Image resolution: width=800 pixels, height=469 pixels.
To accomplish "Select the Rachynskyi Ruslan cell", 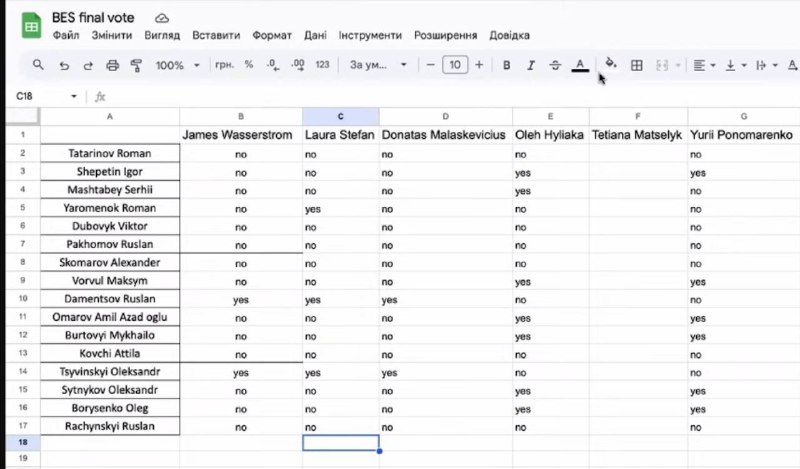I will tap(110, 426).
